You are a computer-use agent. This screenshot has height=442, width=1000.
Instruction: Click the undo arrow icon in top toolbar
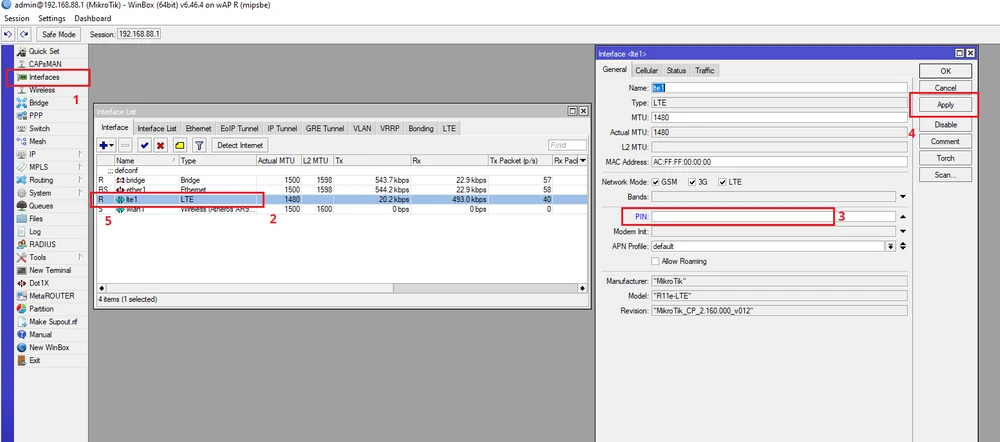click(x=8, y=34)
